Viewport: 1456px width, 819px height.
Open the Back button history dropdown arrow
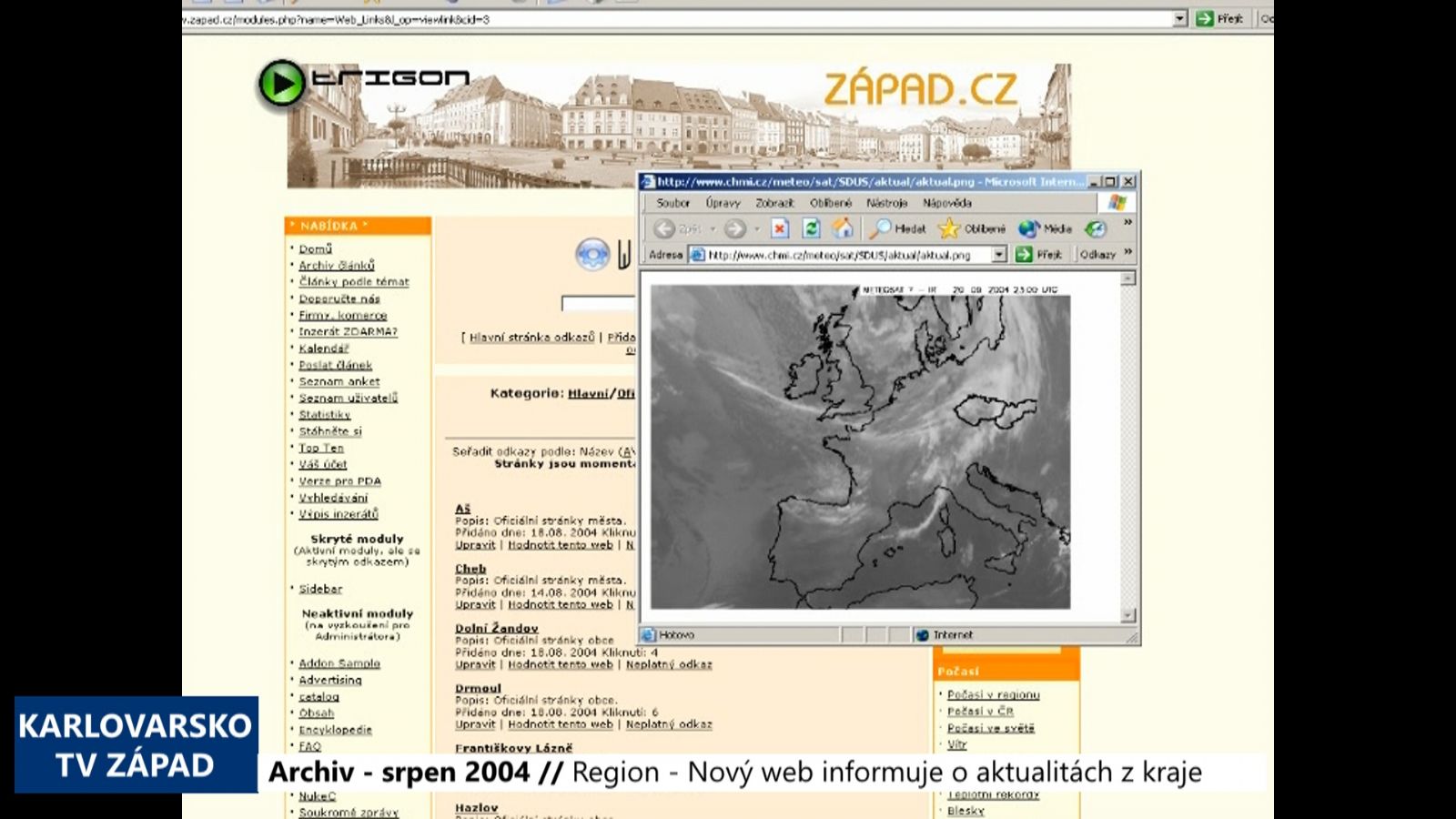pos(713,229)
